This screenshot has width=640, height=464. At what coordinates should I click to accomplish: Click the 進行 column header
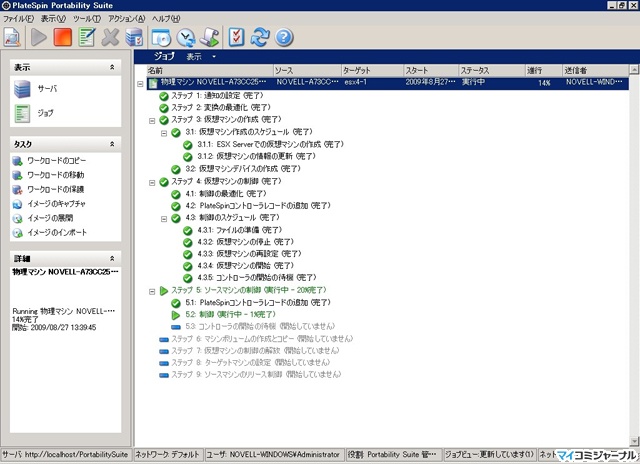tap(543, 70)
